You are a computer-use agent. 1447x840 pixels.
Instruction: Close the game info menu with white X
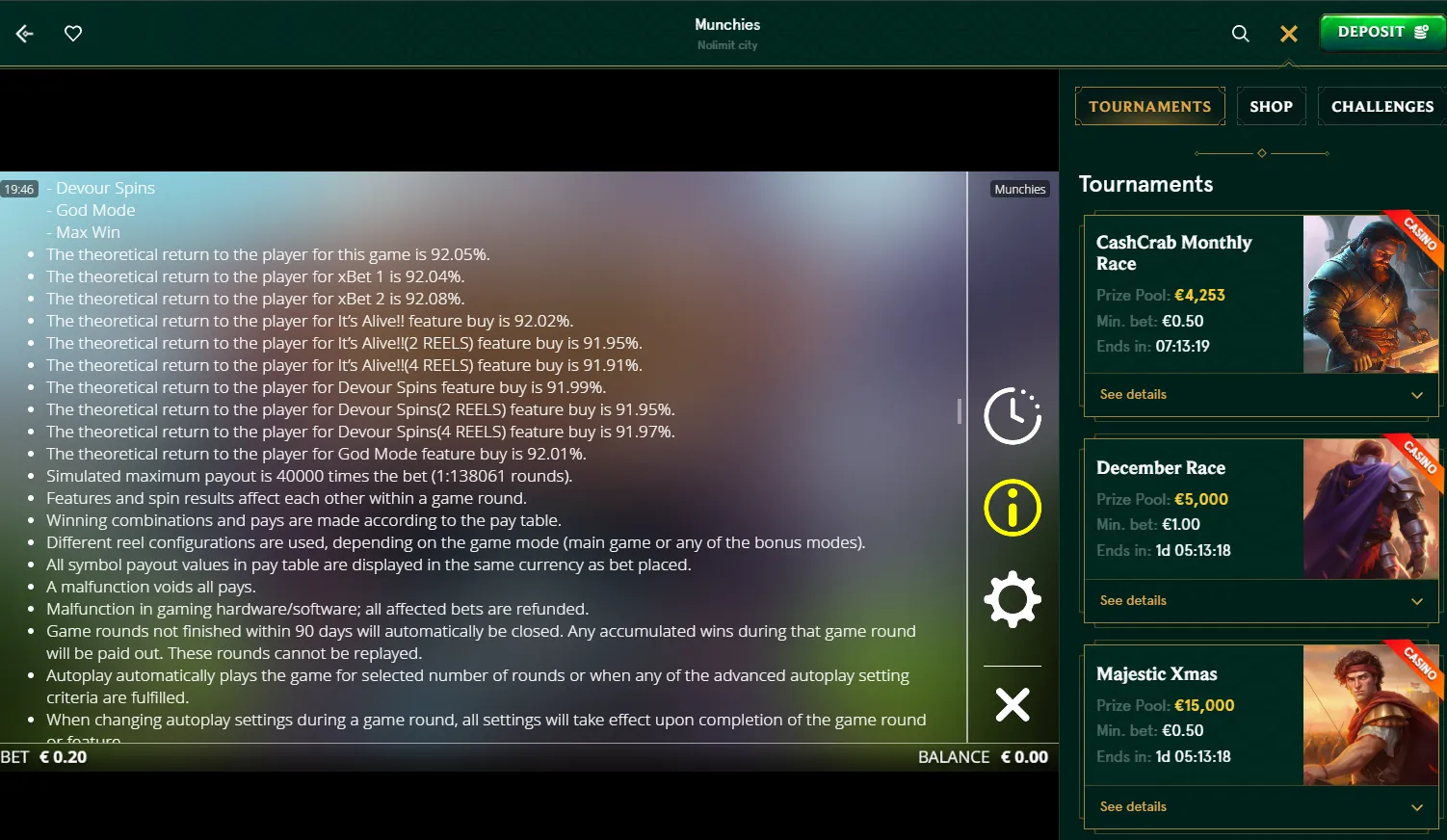(x=1013, y=705)
